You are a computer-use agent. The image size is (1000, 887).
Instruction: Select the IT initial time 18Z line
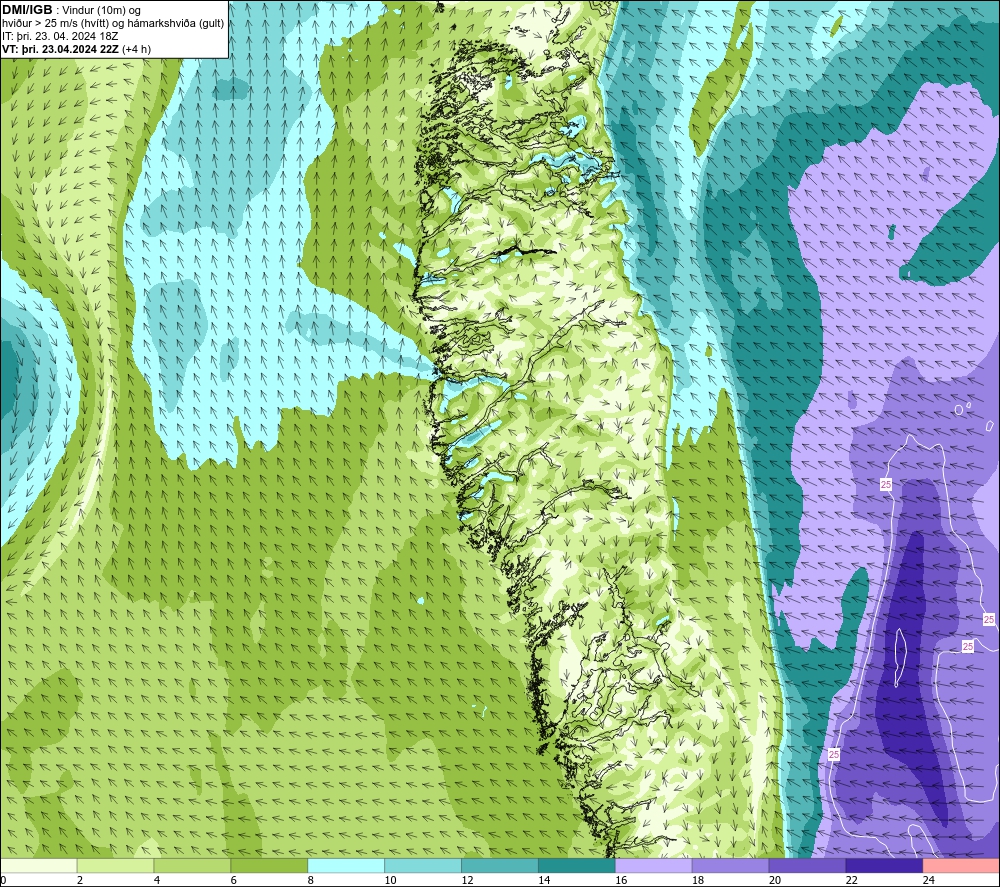click(x=60, y=36)
